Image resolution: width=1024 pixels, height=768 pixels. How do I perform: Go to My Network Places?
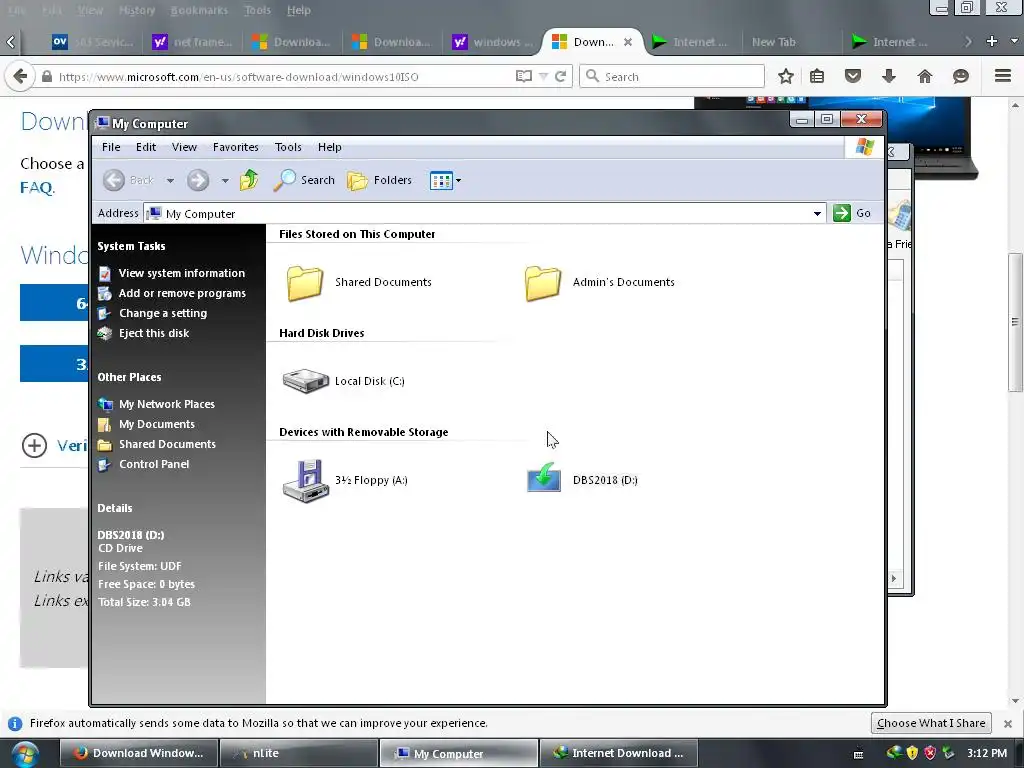(x=167, y=404)
